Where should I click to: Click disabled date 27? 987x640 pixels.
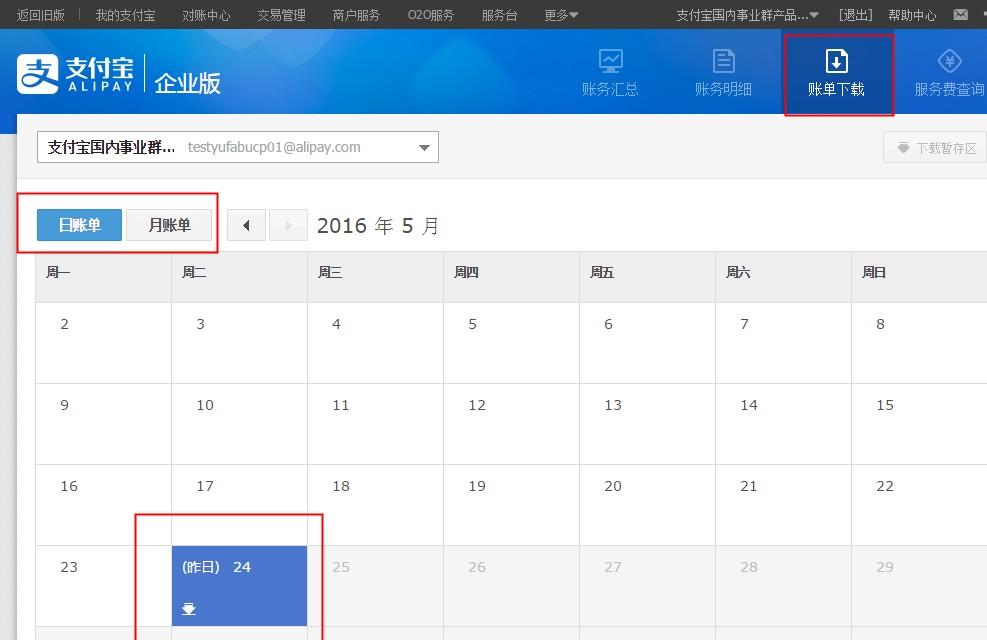(647, 586)
